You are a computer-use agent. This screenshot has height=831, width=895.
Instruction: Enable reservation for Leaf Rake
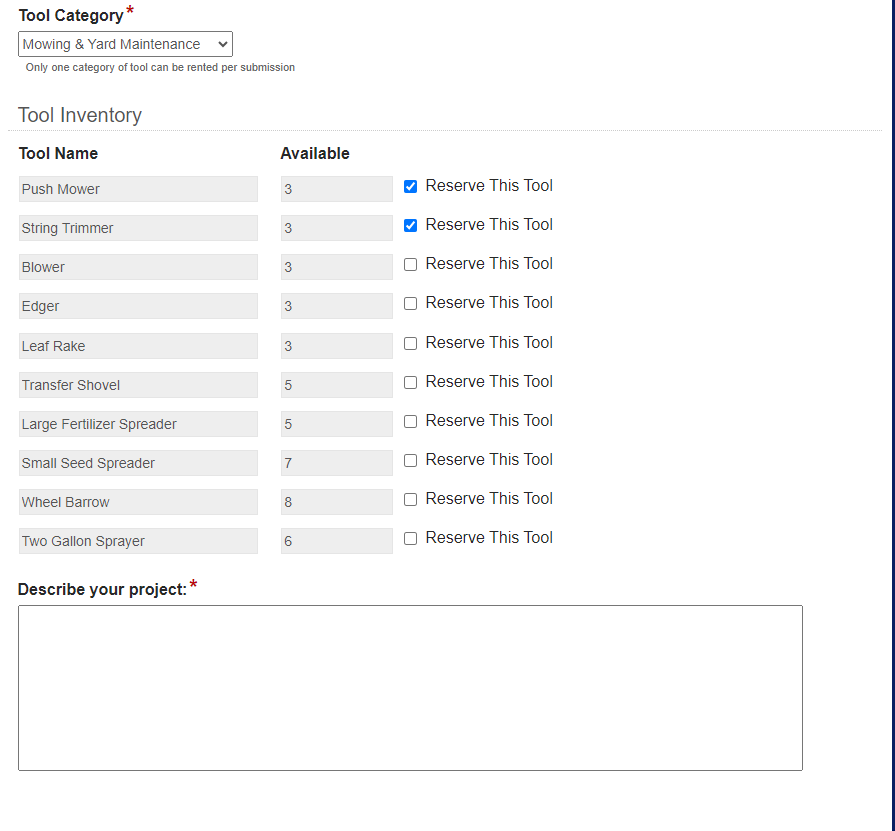[x=410, y=344]
